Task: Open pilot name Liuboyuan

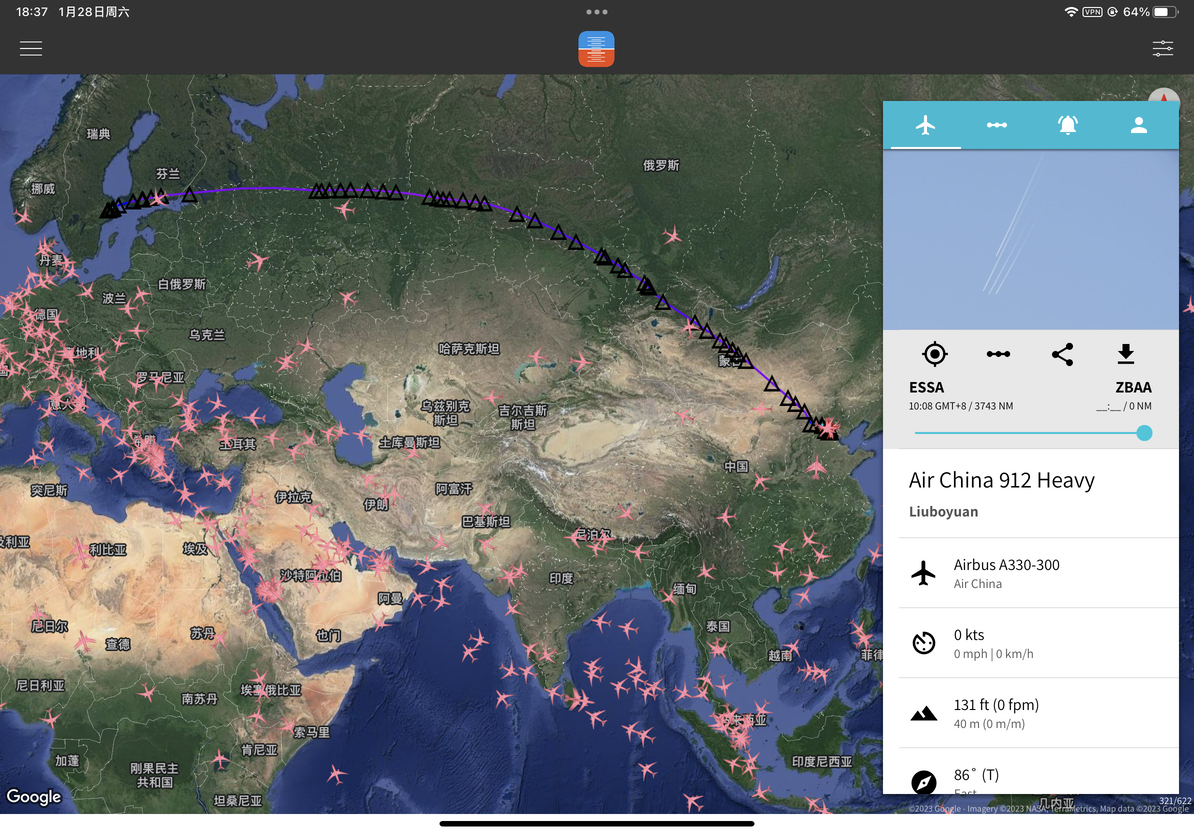Action: point(943,512)
